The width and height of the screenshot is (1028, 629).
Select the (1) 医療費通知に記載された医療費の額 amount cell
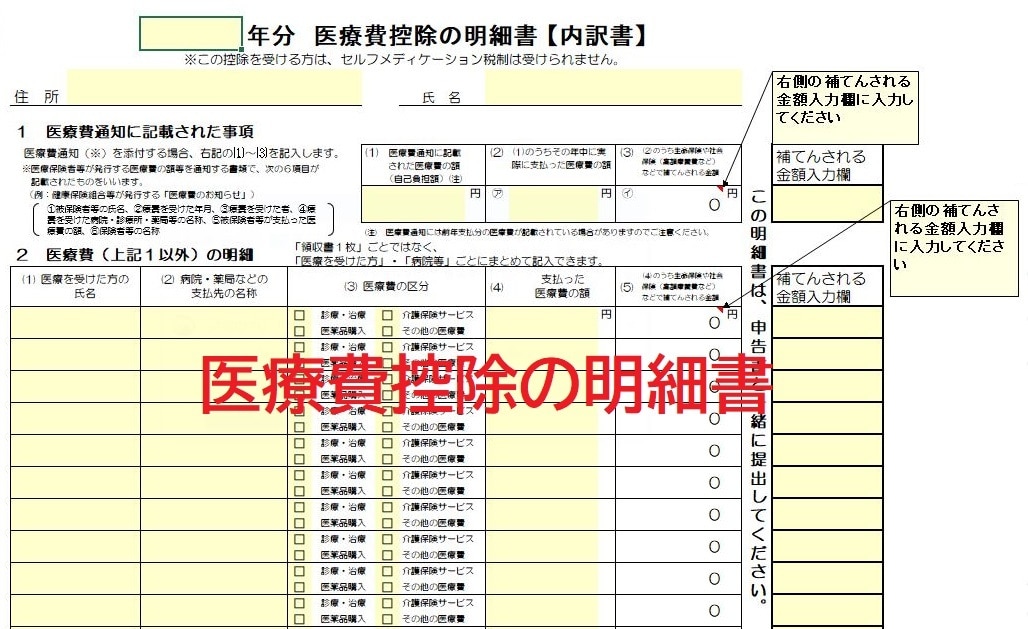click(423, 204)
